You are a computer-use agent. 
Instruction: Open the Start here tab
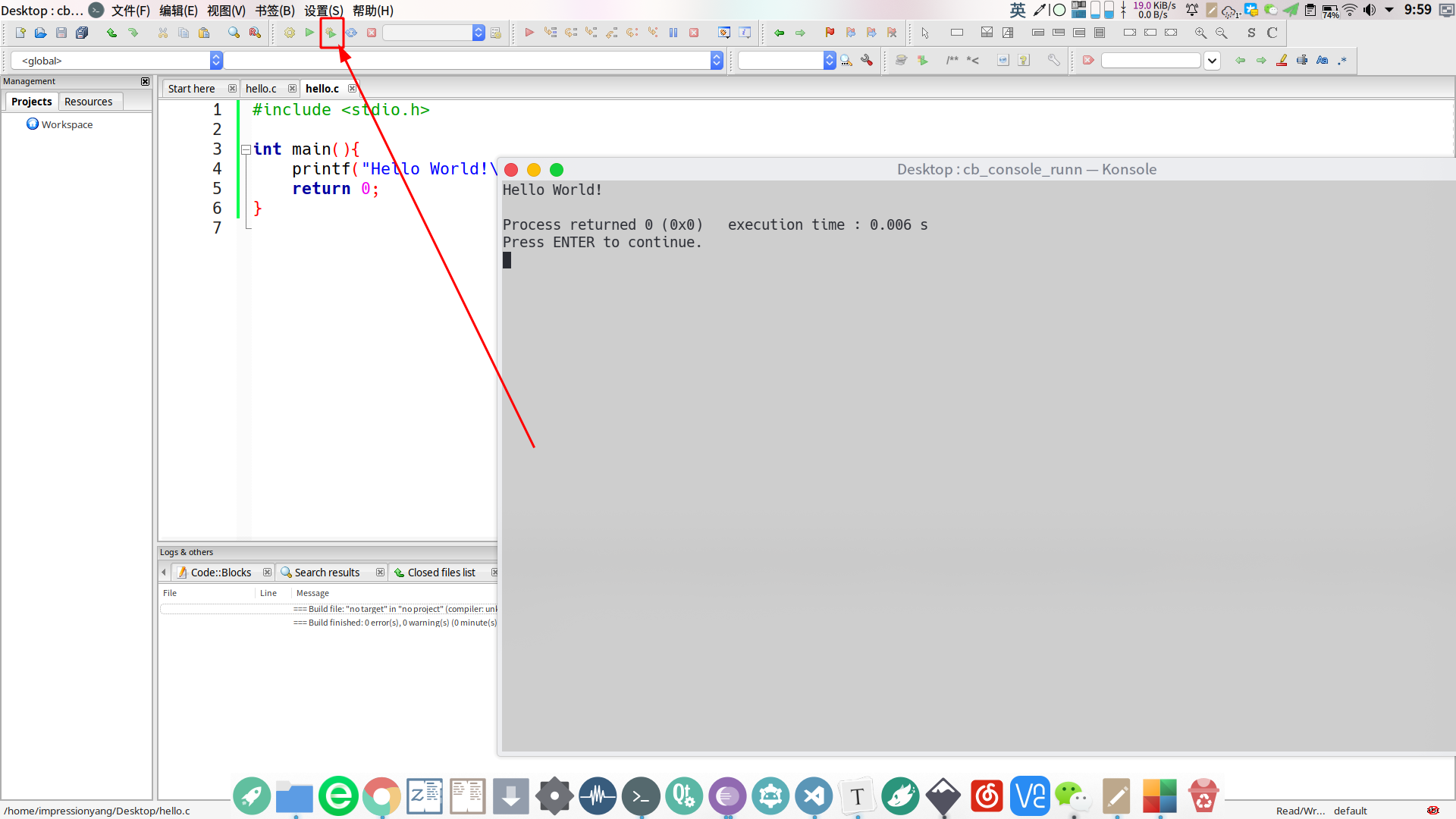(190, 88)
